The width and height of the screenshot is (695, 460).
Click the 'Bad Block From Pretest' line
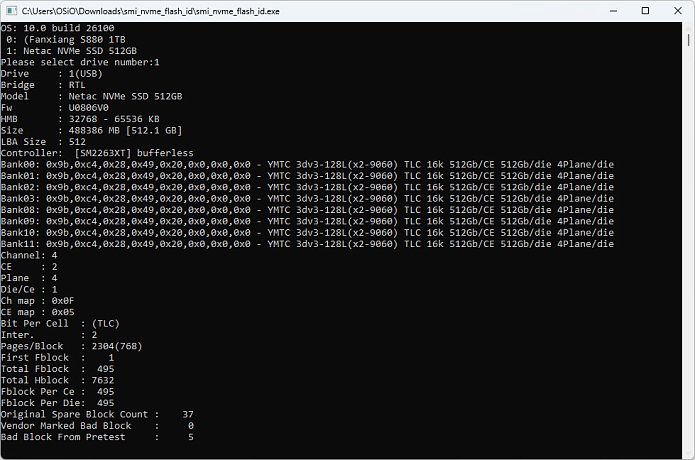click(x=97, y=437)
